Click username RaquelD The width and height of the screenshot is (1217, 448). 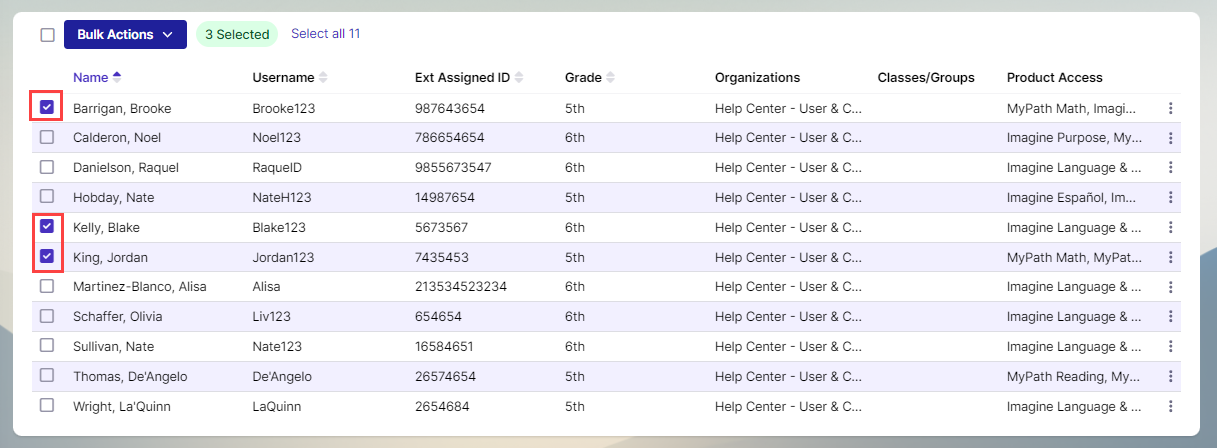[279, 168]
